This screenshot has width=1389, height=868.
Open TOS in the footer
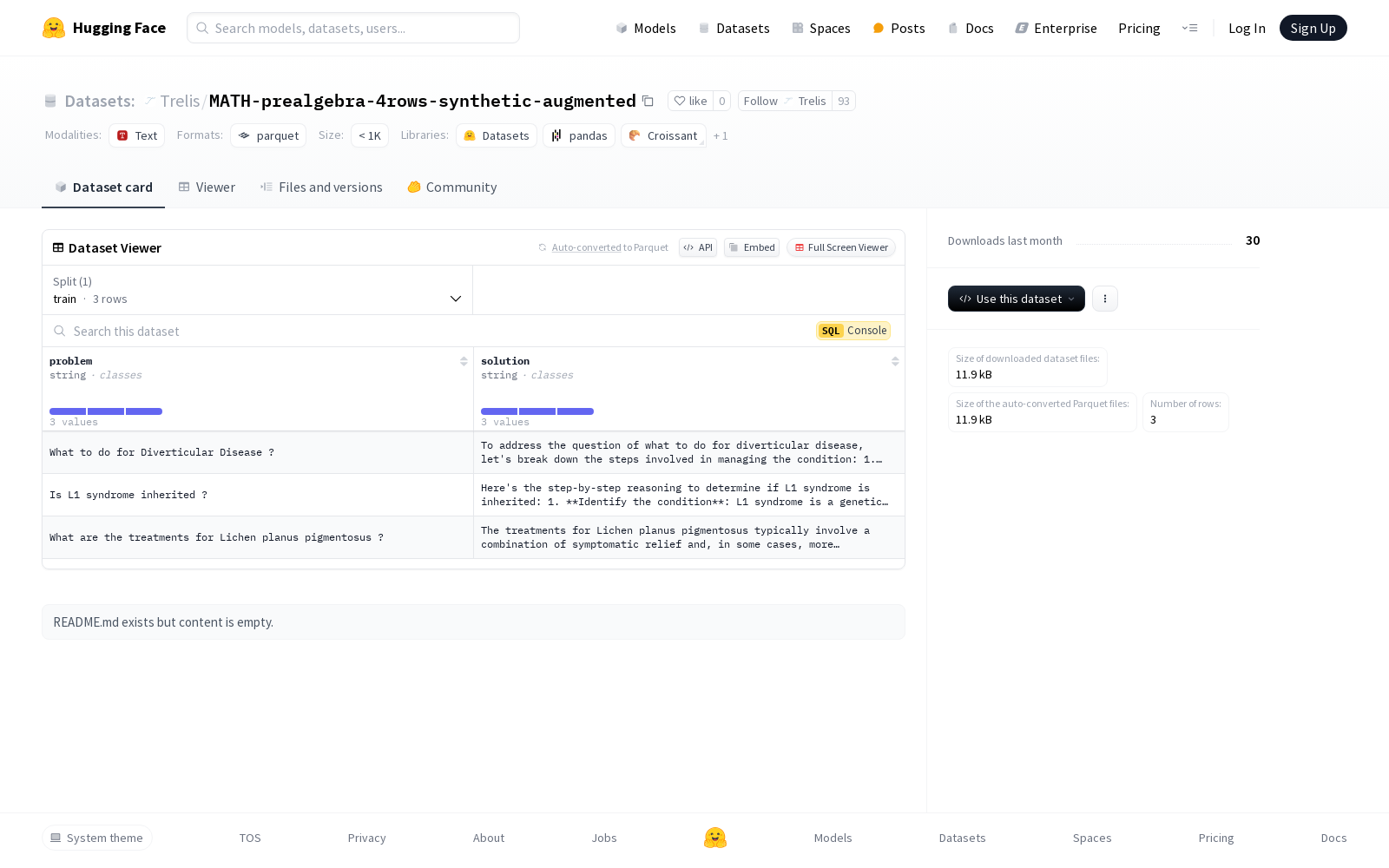[250, 838]
